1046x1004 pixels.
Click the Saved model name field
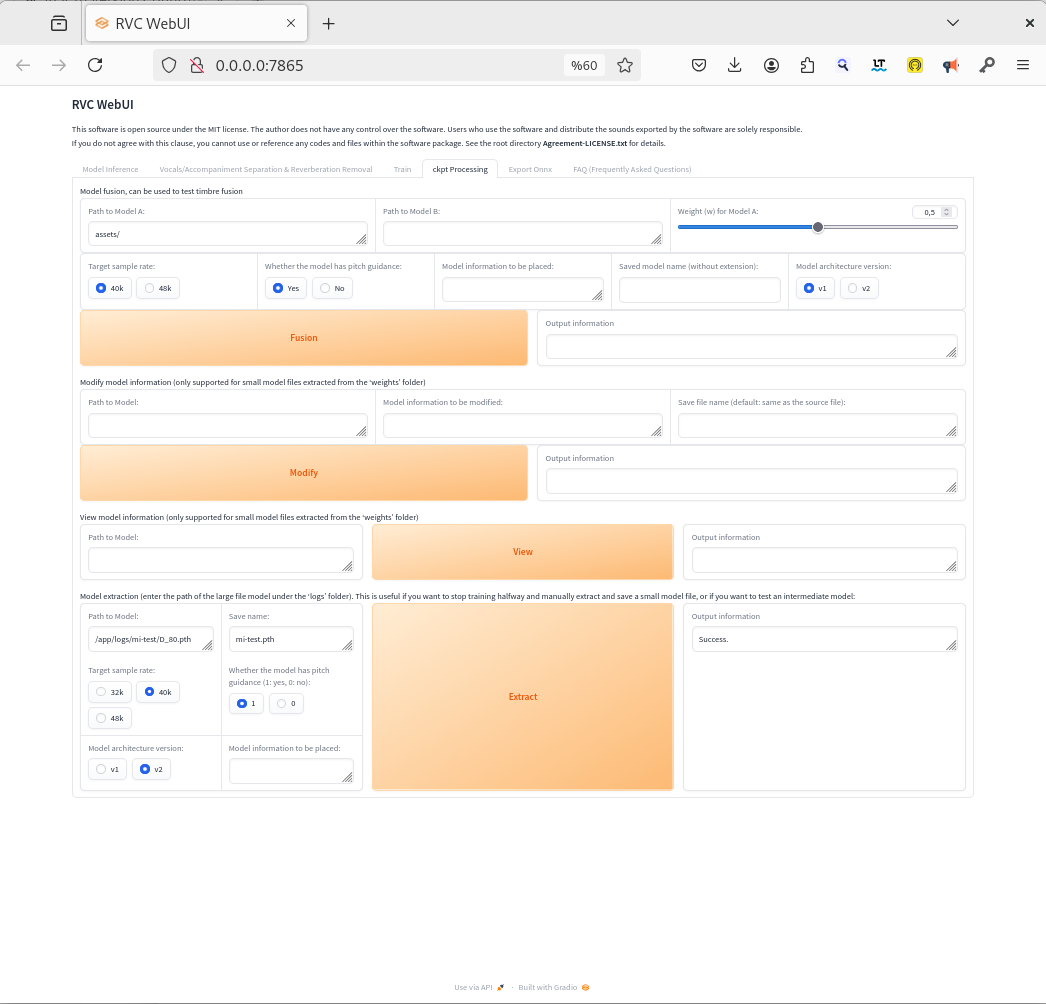[x=699, y=290]
